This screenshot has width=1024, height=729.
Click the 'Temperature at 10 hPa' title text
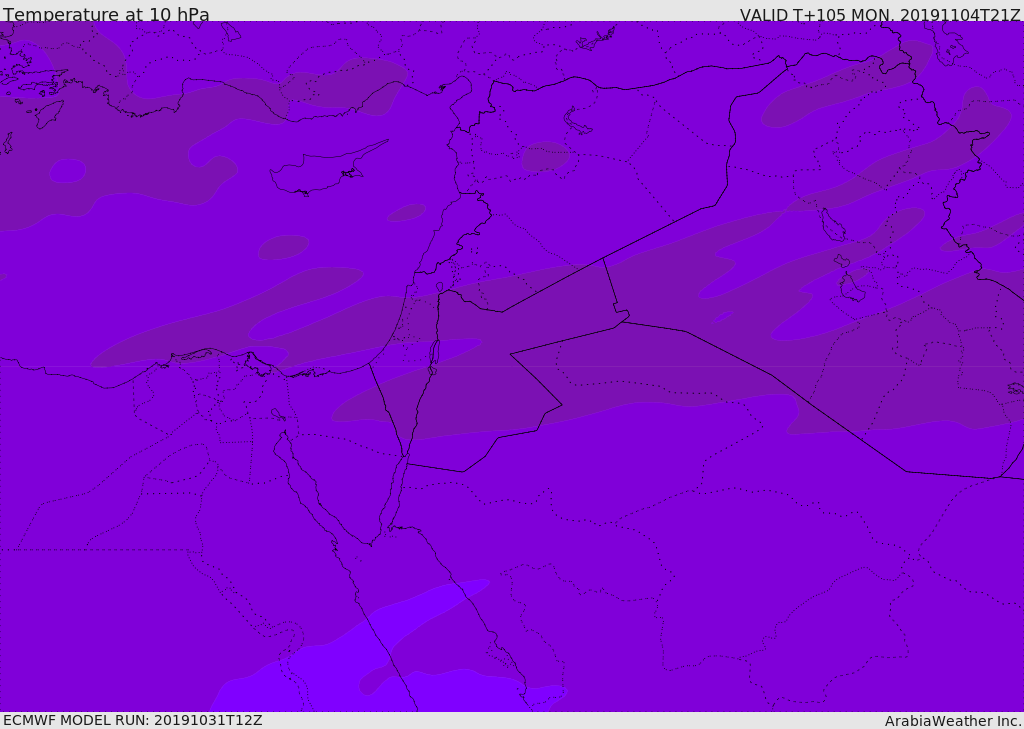pyautogui.click(x=106, y=14)
